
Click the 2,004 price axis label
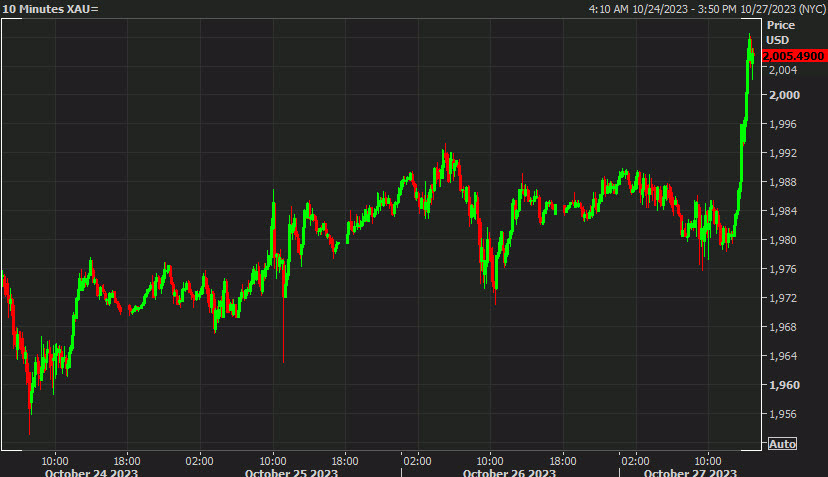tap(784, 70)
